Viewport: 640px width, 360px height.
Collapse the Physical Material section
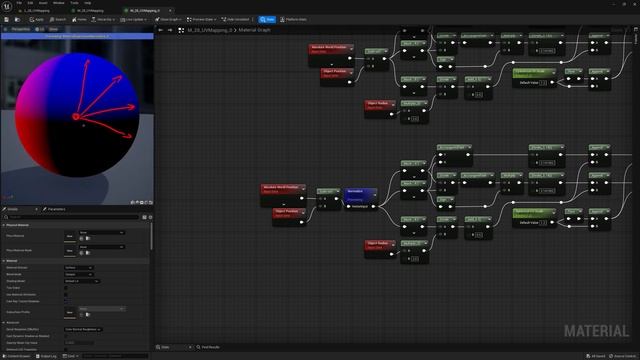pyautogui.click(x=4, y=225)
